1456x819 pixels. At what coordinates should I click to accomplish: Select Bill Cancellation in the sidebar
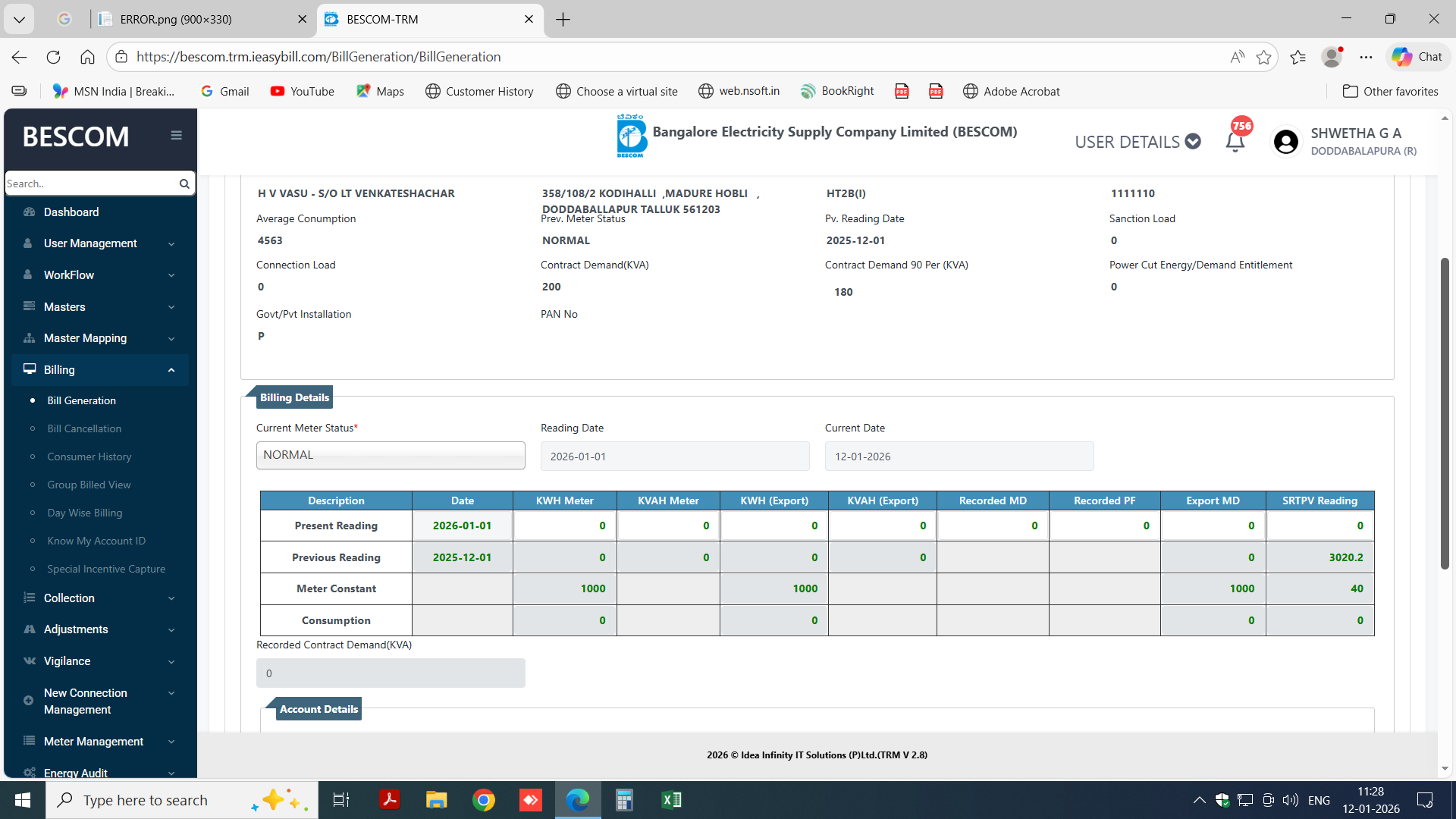(x=84, y=428)
